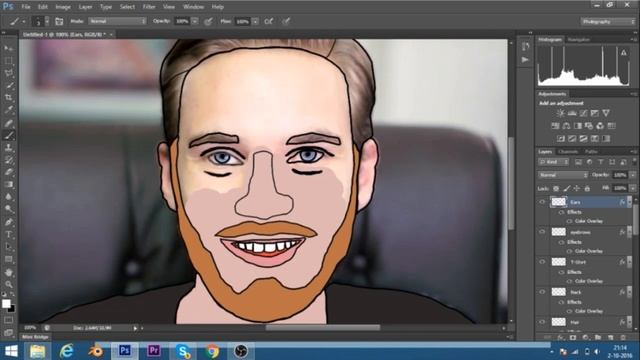Select the History Brush tool
Image resolution: width=640 pixels, height=360 pixels.
(x=8, y=160)
